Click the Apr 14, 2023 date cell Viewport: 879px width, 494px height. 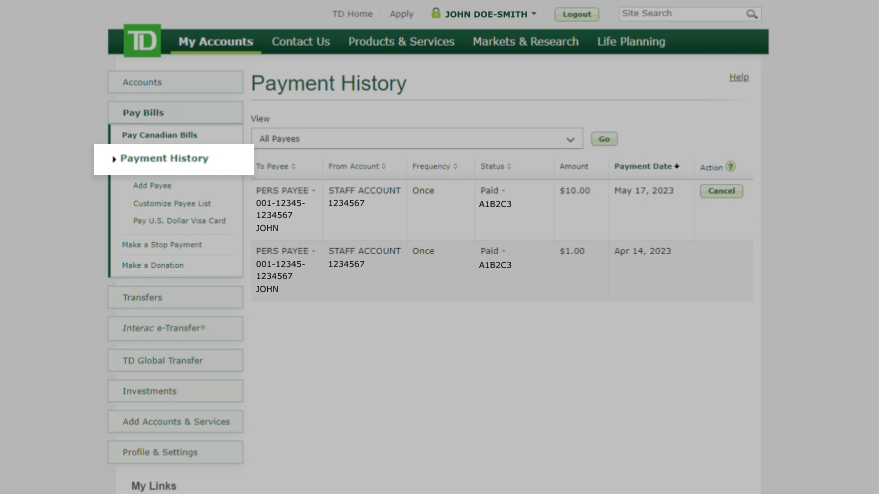642,251
